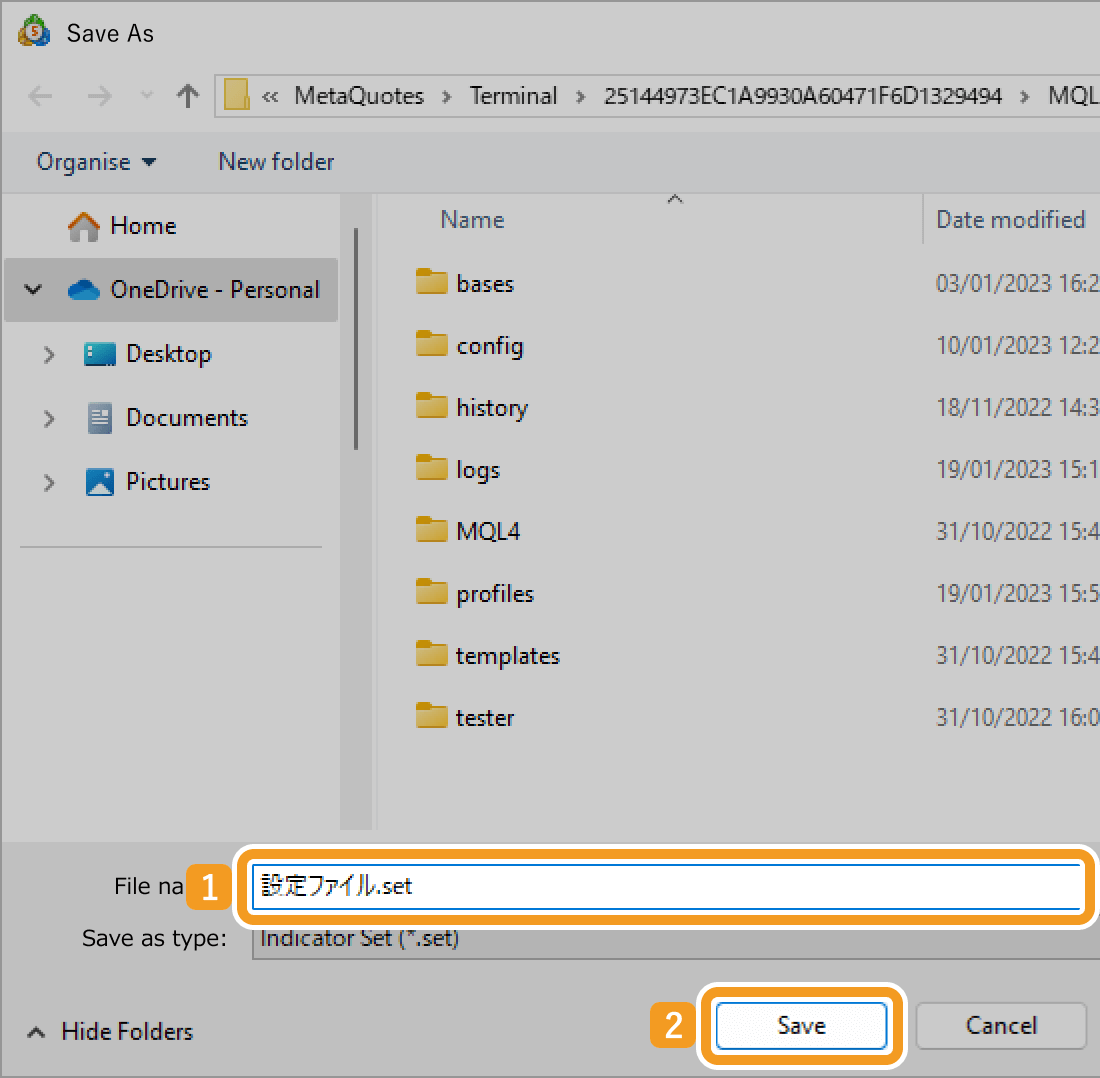Expand the Documents tree item

pos(49,418)
